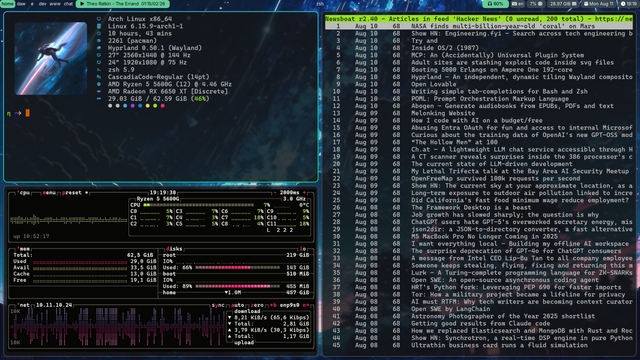Increase btop update interval with plus

(x=304, y=193)
